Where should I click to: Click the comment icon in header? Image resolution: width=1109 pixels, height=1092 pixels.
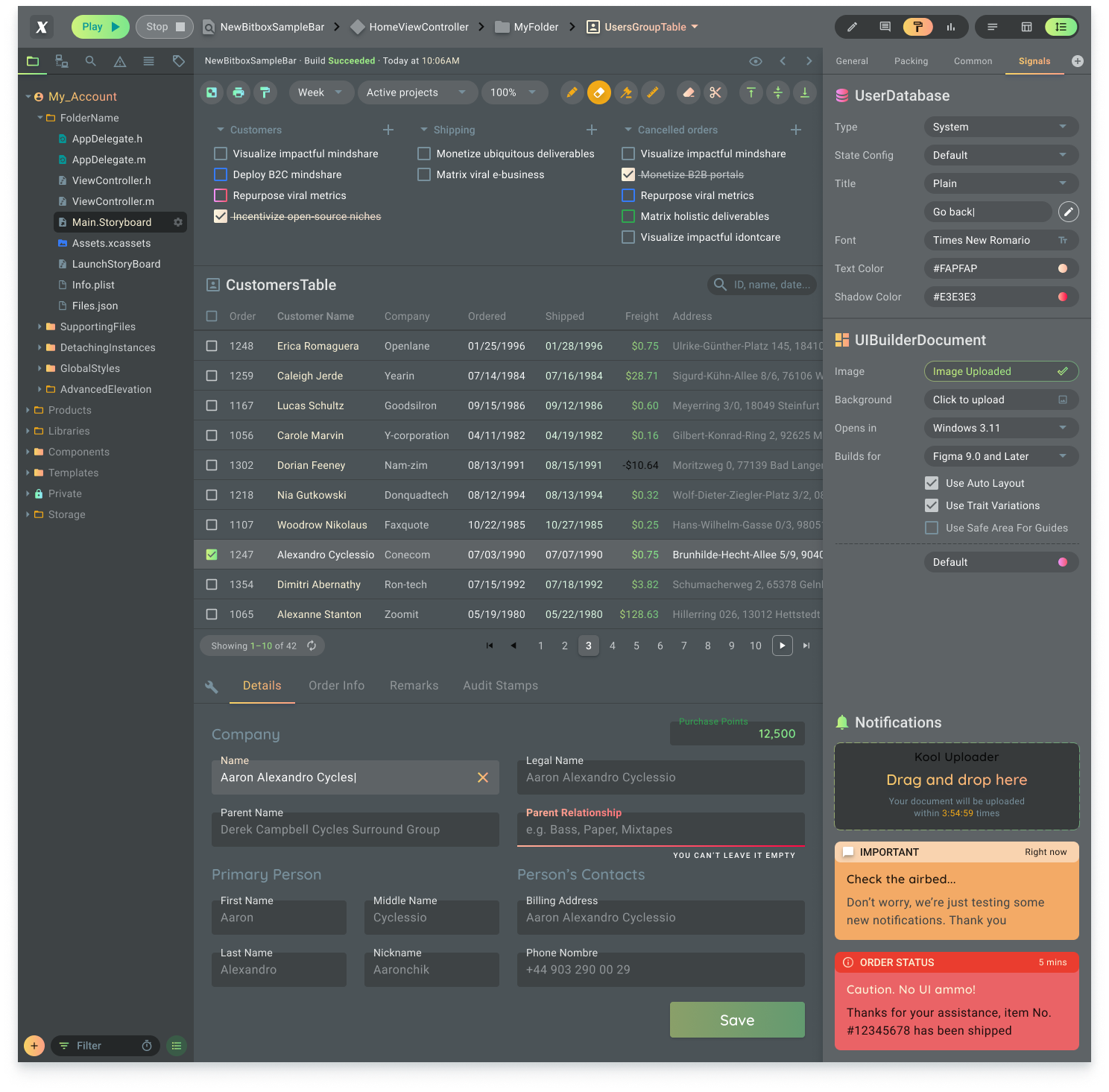tap(885, 27)
